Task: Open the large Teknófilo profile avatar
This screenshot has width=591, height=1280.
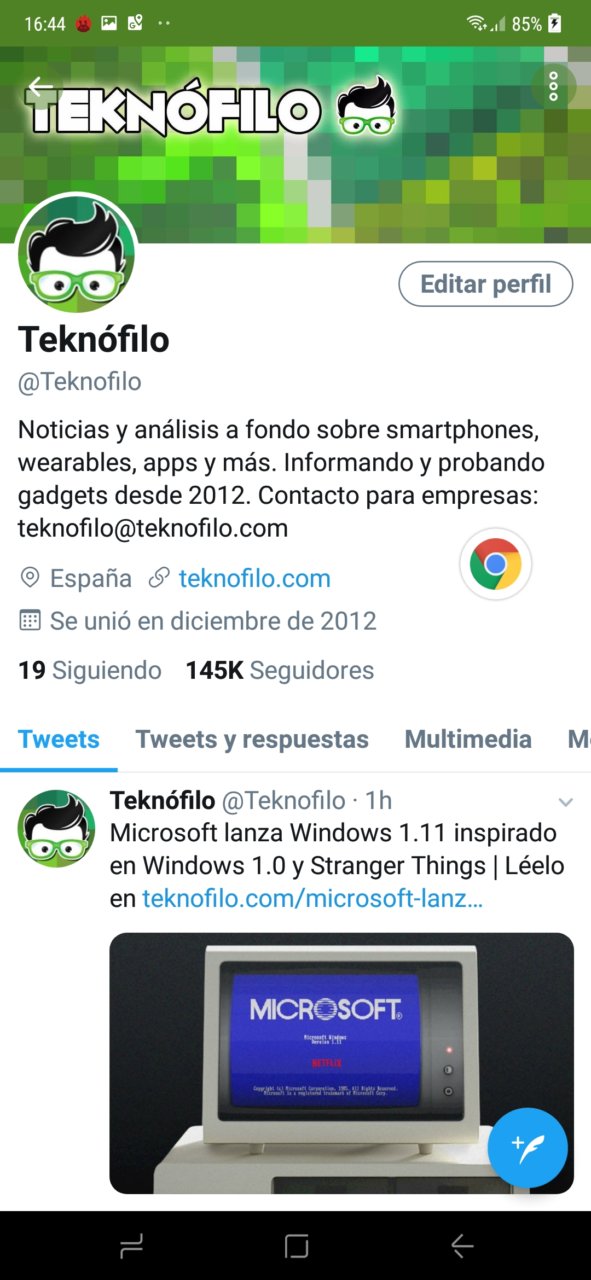Action: (77, 252)
